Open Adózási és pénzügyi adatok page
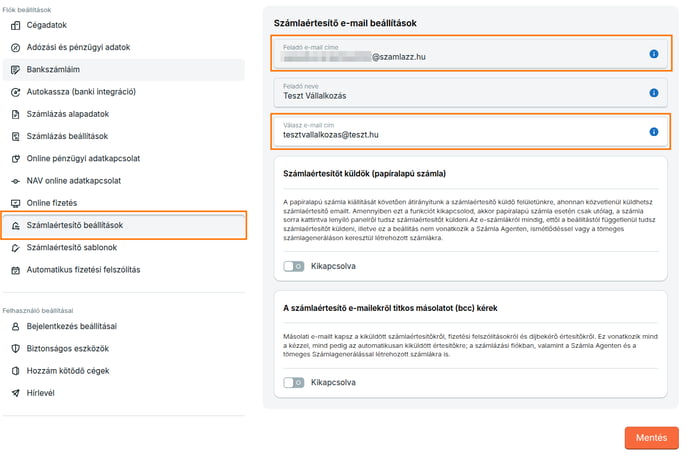688x456 pixels. pyautogui.click(x=123, y=47)
